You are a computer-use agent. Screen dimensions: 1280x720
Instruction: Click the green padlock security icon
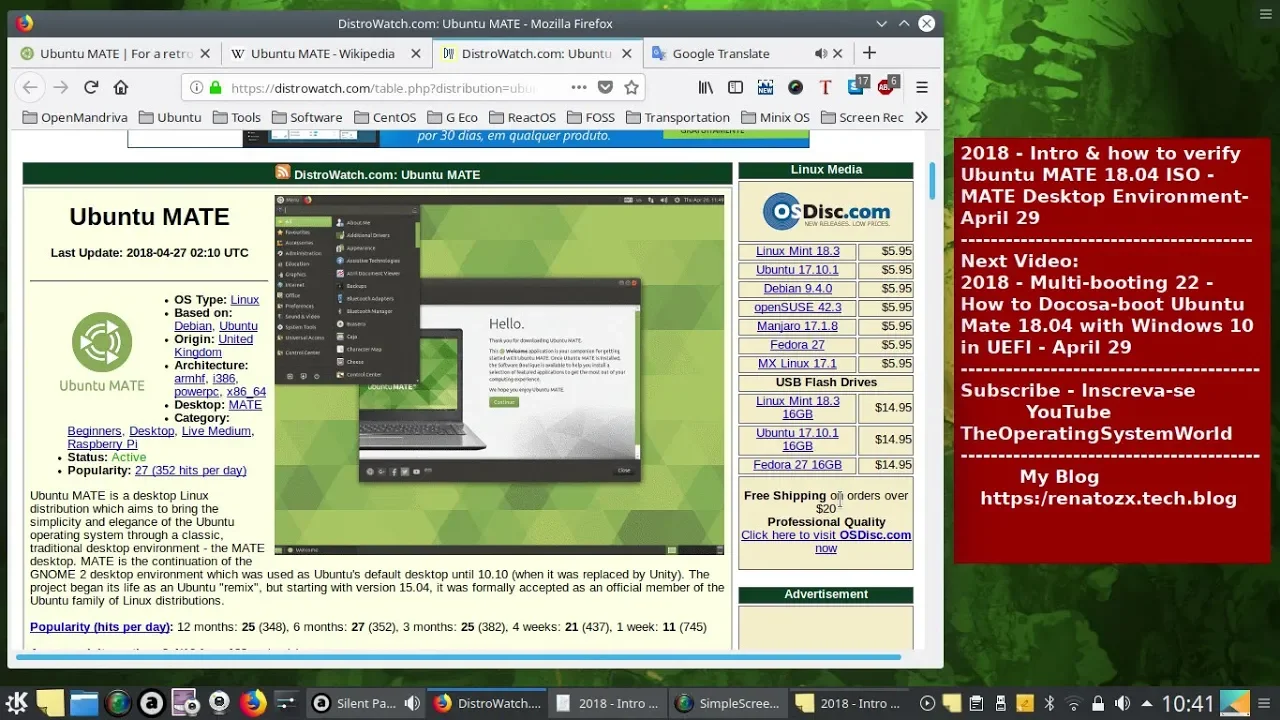pos(215,88)
